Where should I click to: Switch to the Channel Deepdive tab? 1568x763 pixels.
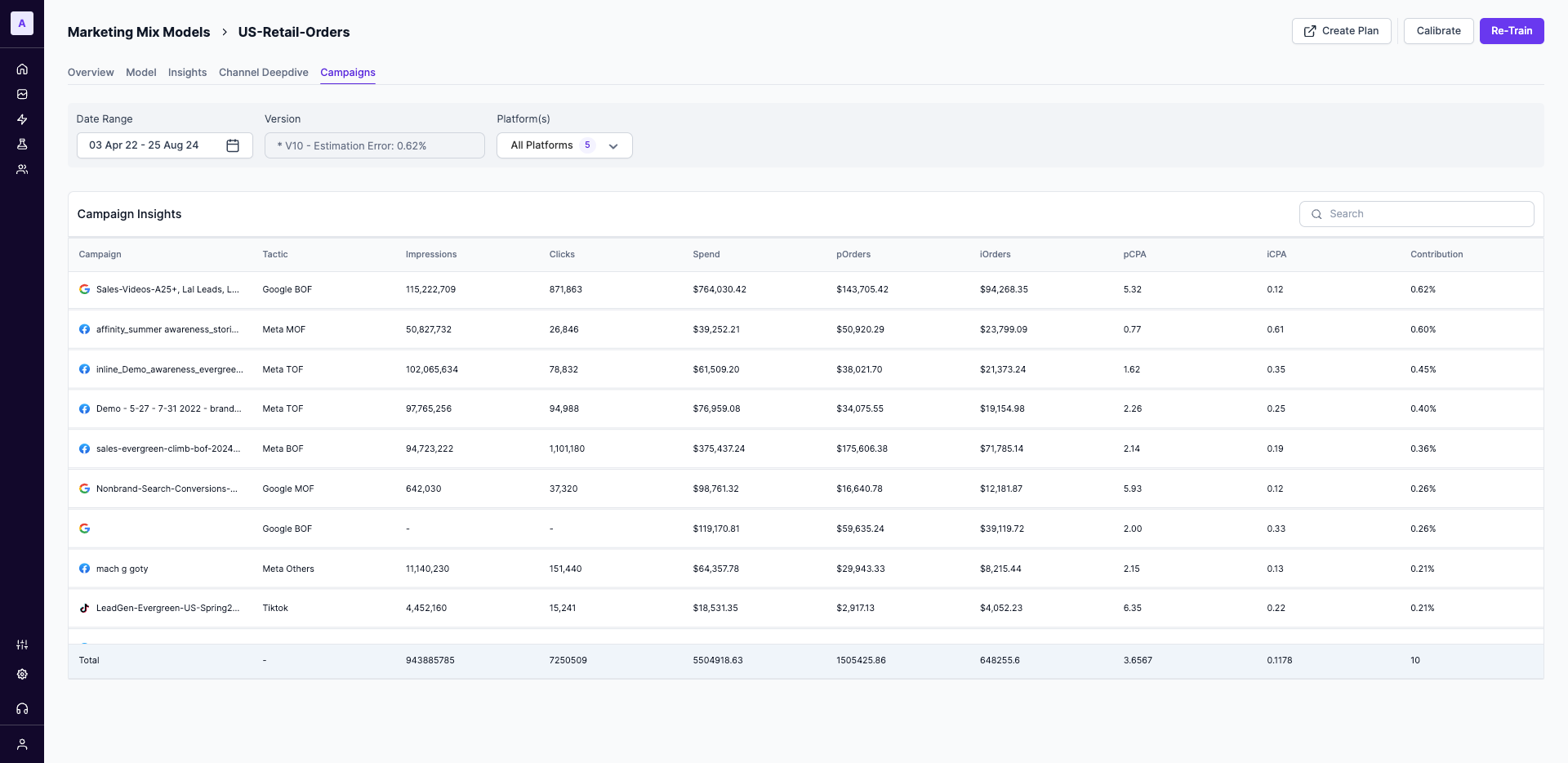pos(264,72)
